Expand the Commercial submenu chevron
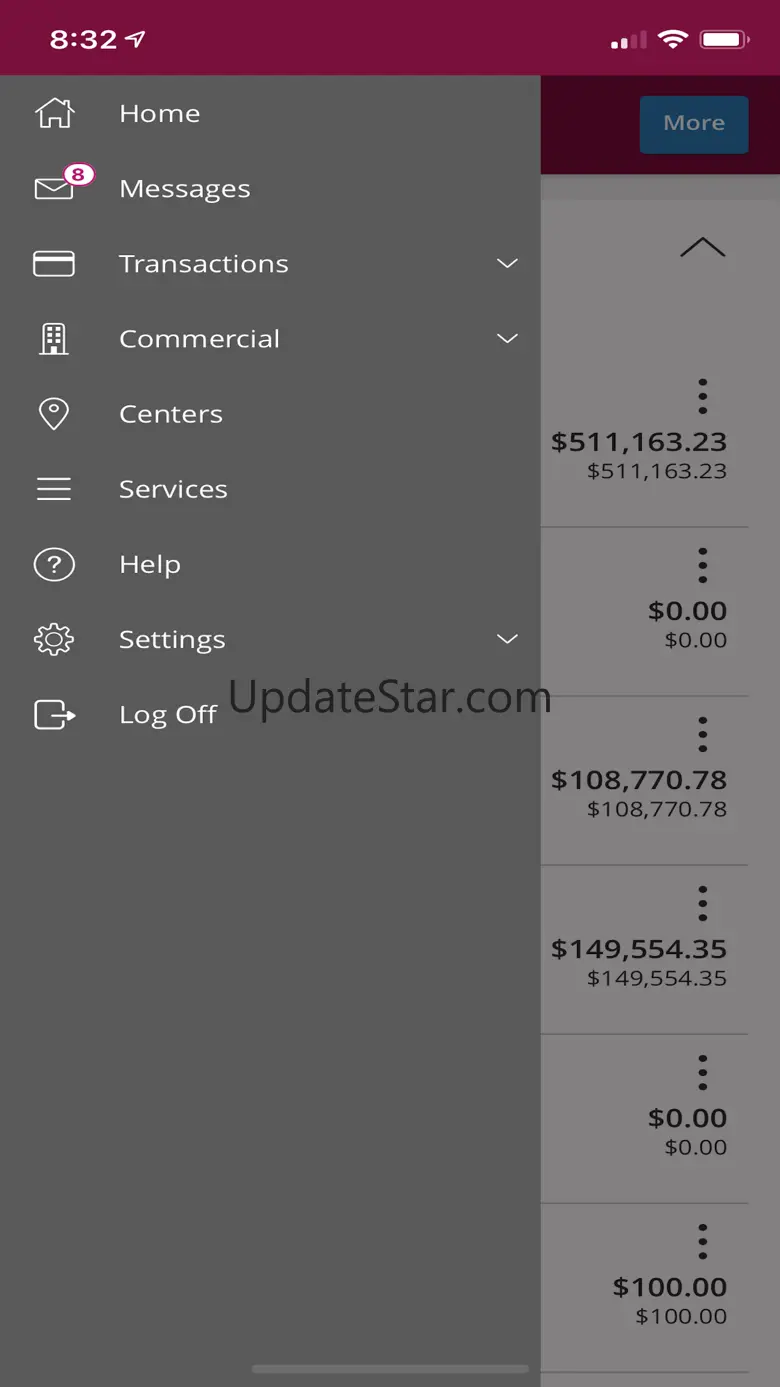 click(508, 339)
